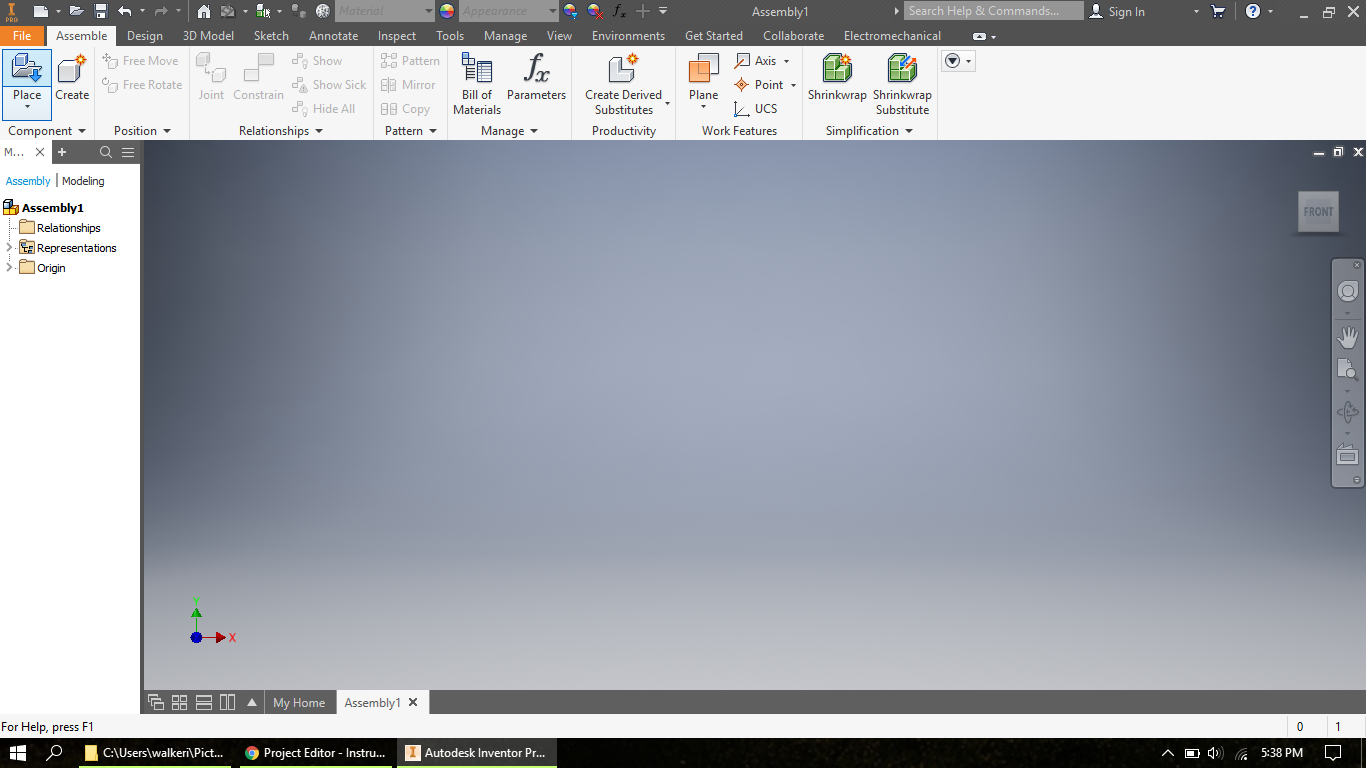The image size is (1366, 768).
Task: Select the Pan tool on navigation bar
Action: [x=1347, y=337]
